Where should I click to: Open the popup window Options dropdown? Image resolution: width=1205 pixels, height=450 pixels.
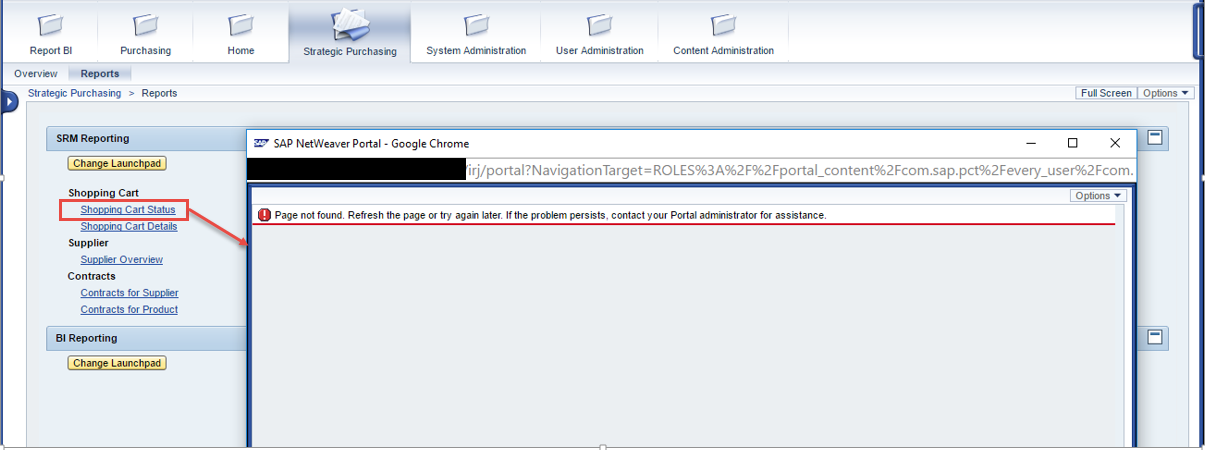pos(1098,196)
